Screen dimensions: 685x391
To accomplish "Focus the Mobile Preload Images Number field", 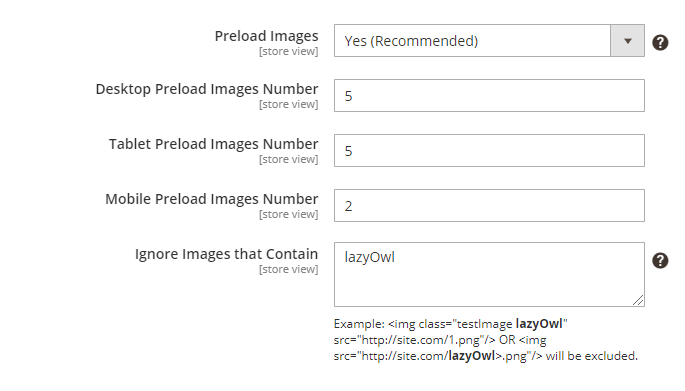I will click(489, 206).
